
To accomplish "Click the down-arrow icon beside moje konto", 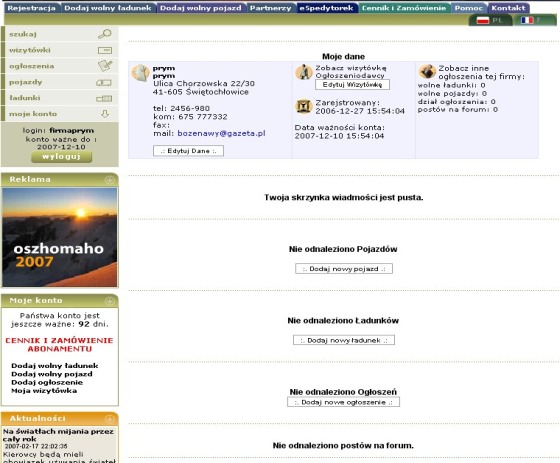I will click(105, 114).
